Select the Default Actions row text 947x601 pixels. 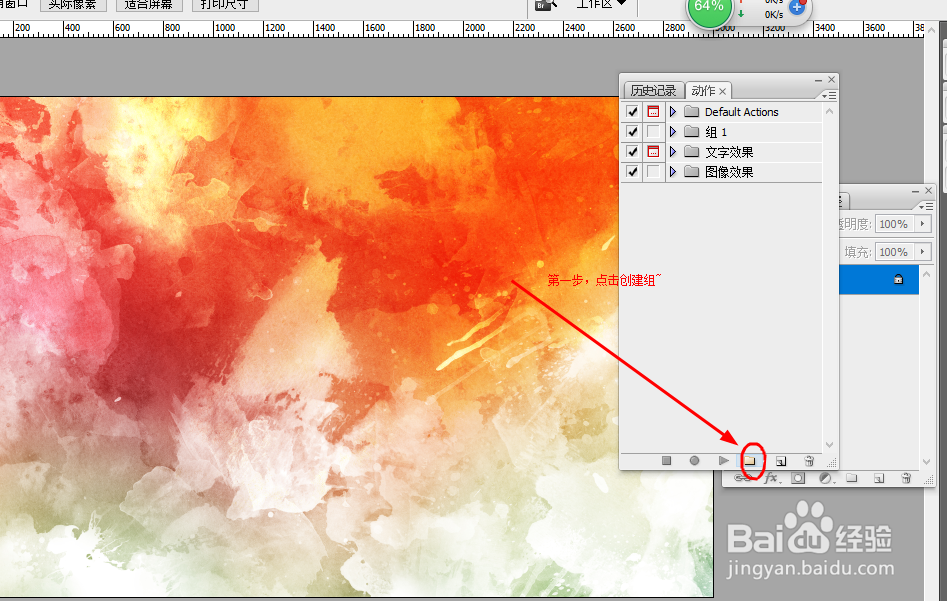(x=742, y=112)
